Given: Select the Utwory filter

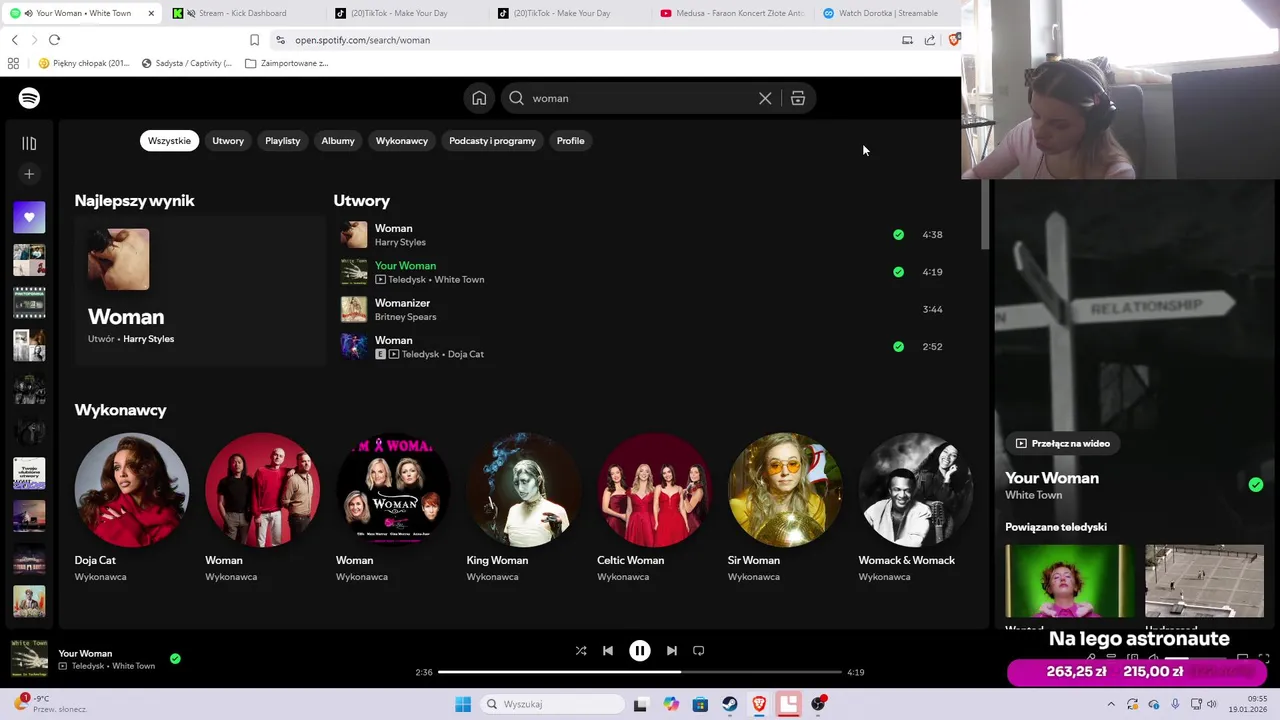Looking at the screenshot, I should pyautogui.click(x=228, y=141).
